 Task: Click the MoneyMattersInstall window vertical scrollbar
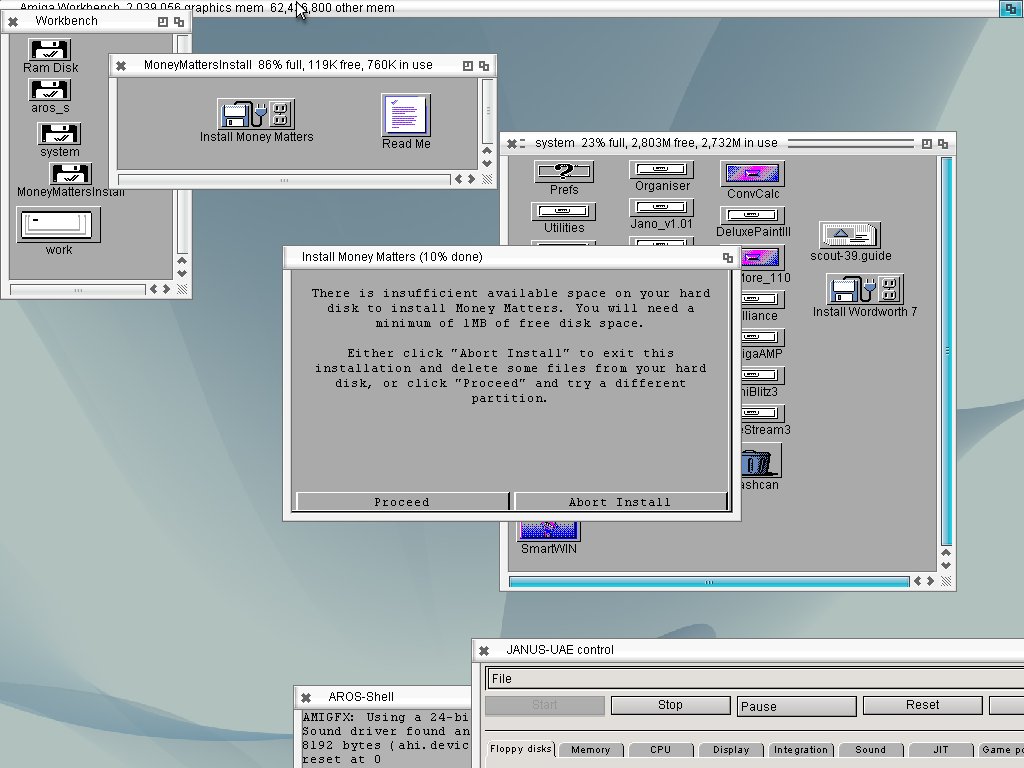tap(488, 111)
